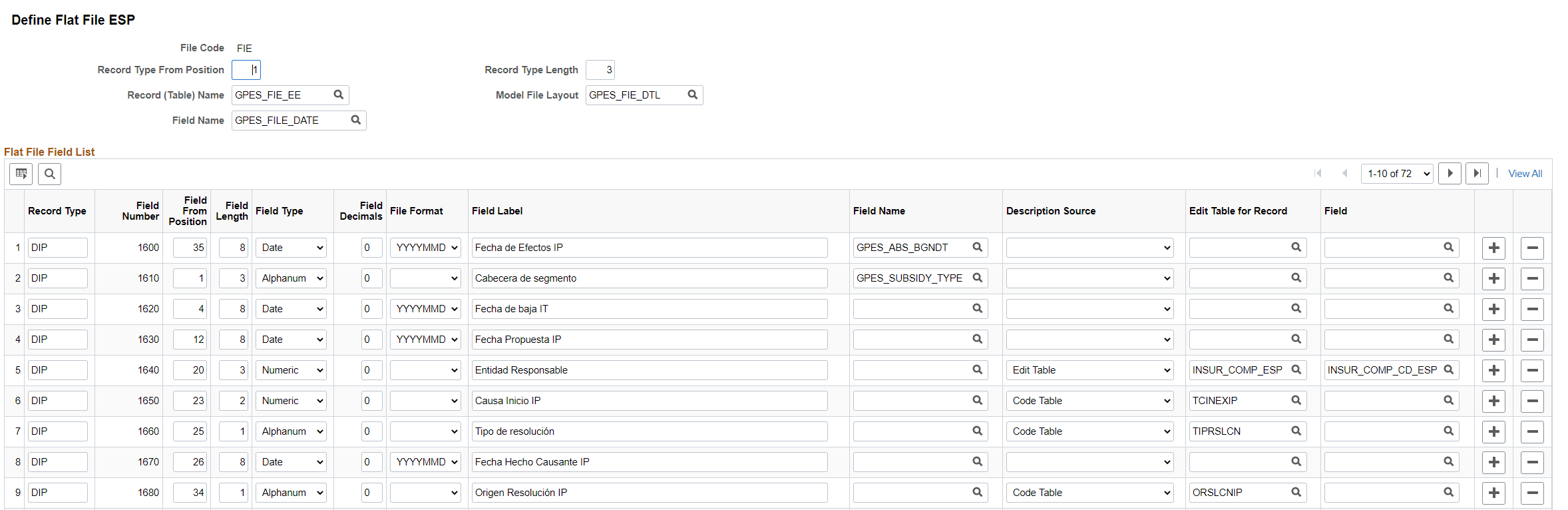Open File Format dropdown for Fecha Hecho Causante IP

coord(425,462)
